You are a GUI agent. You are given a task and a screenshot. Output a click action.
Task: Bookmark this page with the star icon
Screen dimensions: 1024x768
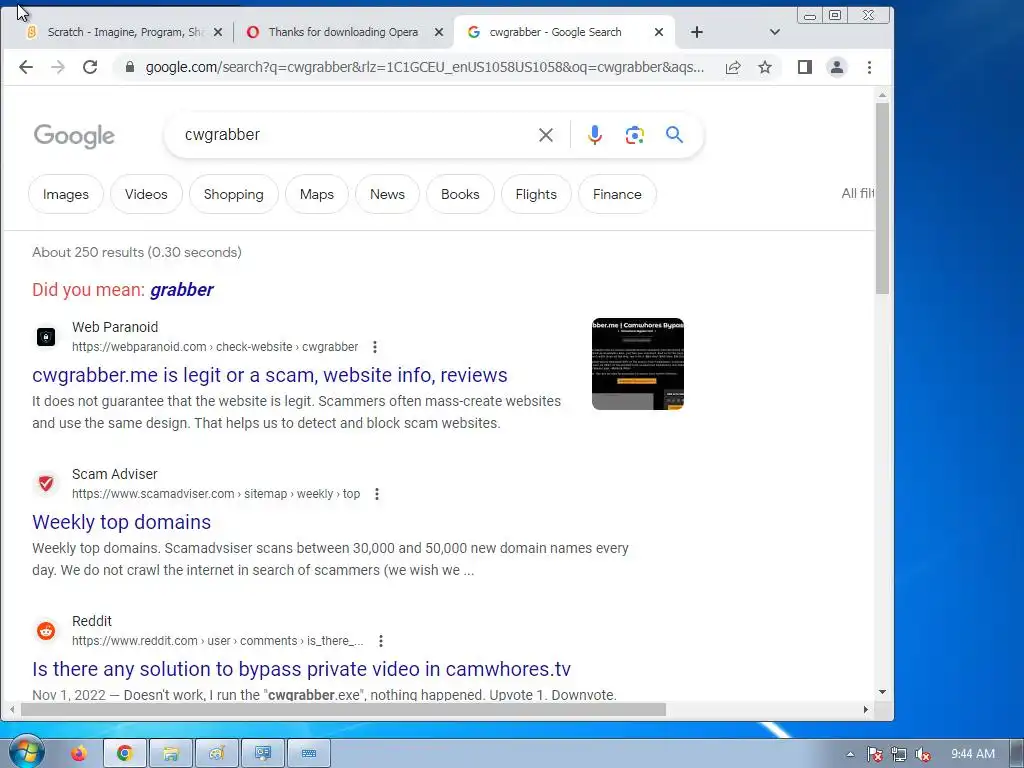pos(765,67)
